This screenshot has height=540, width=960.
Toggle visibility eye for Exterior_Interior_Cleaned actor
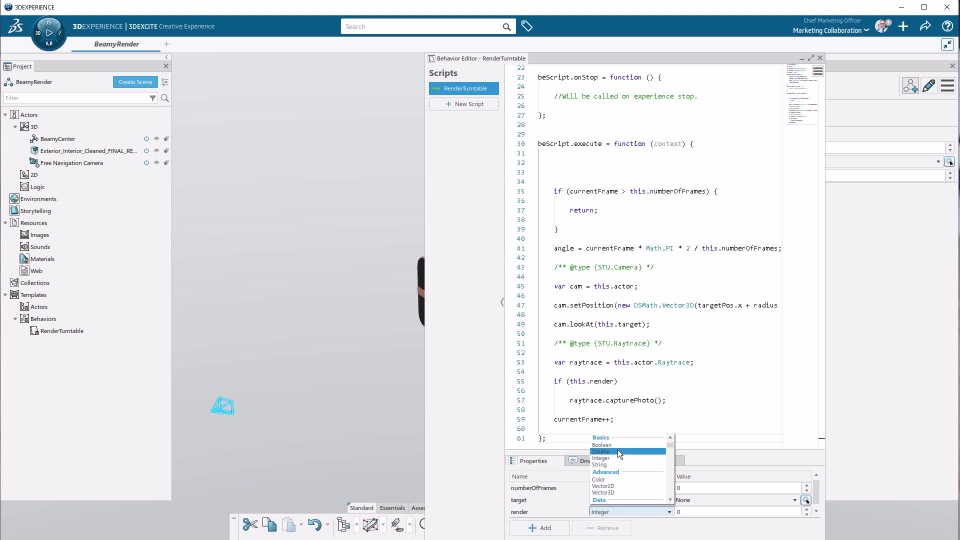click(x=156, y=151)
